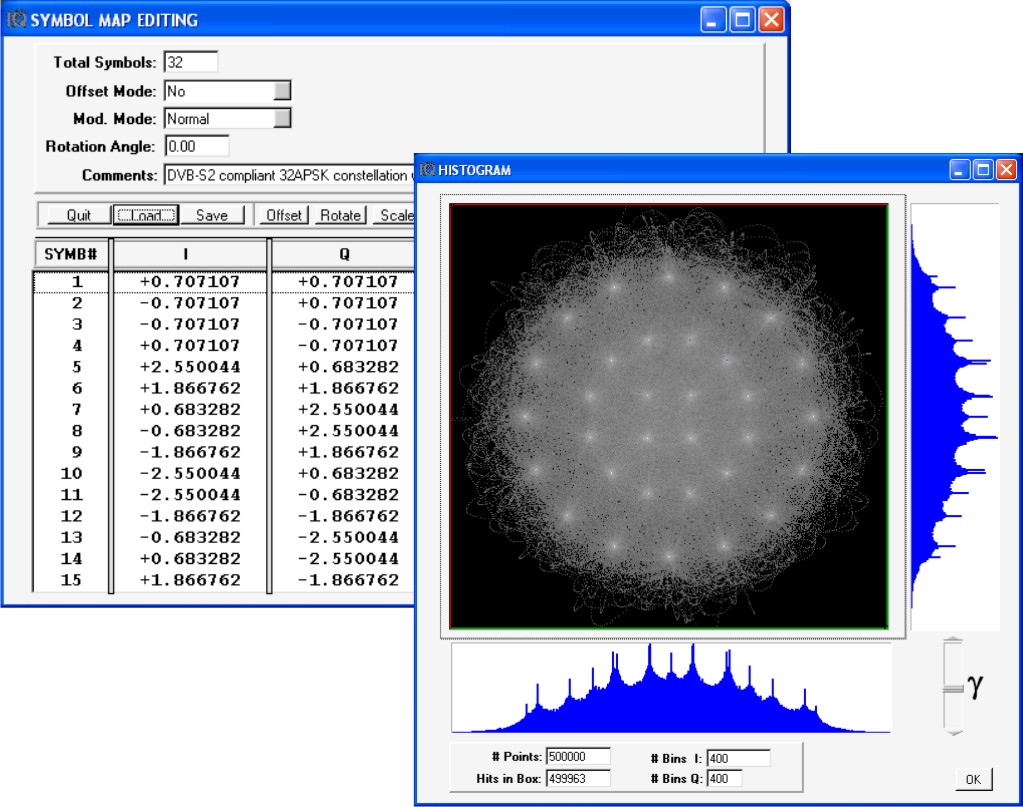Click the Symbol Map Editing window icon
Viewport: 1023px width, 807px height.
(x=17, y=20)
